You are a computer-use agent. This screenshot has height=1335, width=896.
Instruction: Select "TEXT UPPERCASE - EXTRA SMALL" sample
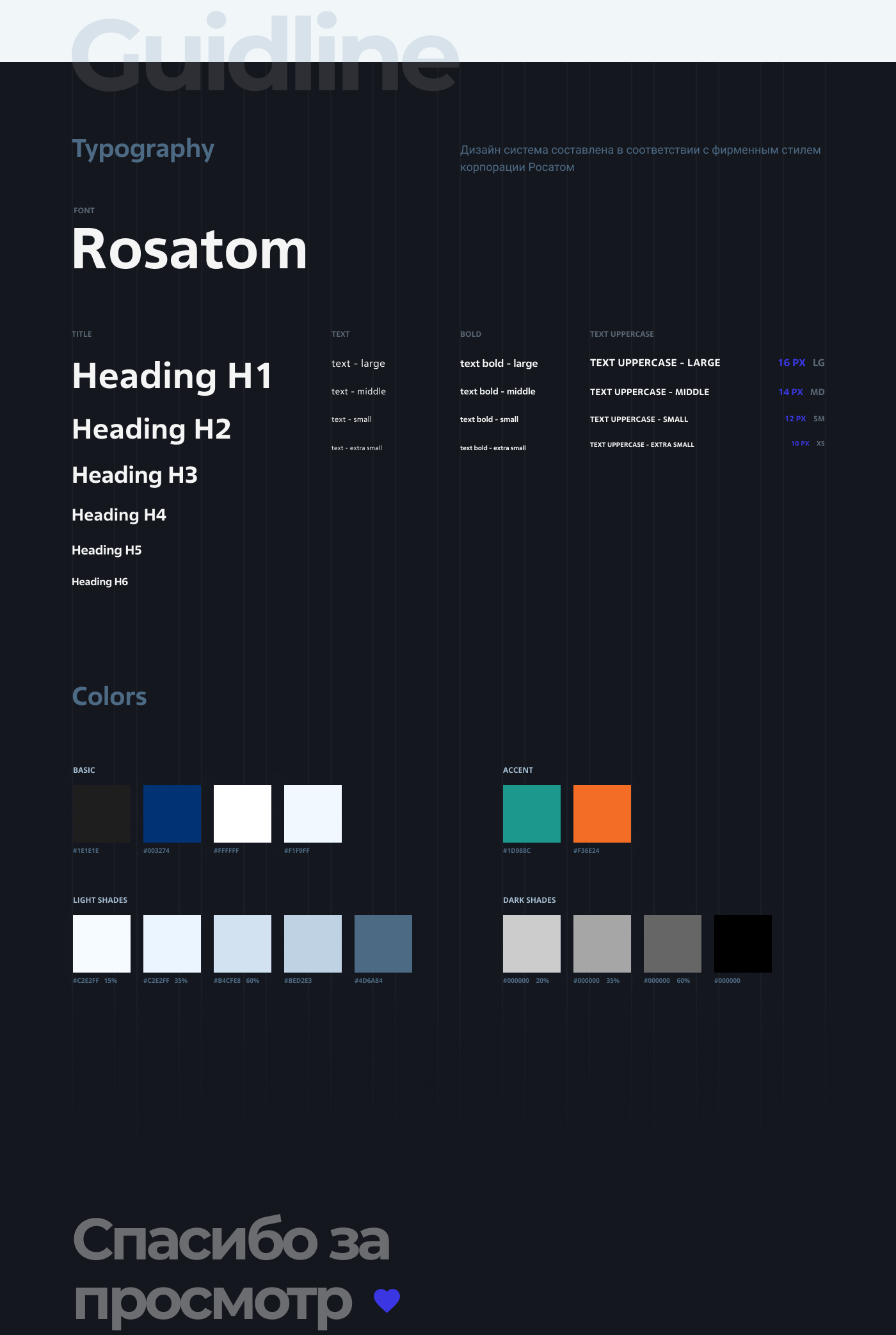pos(642,445)
